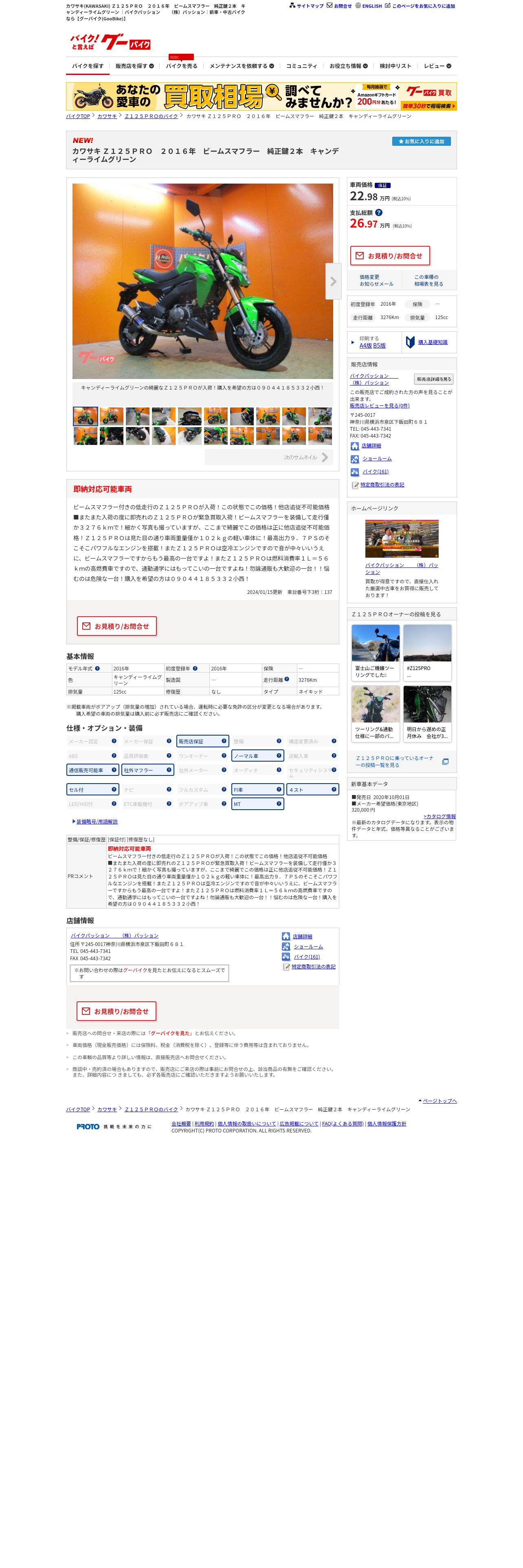Click the 買取相場 promotional banner
The height and width of the screenshot is (1568, 523).
tap(261, 96)
